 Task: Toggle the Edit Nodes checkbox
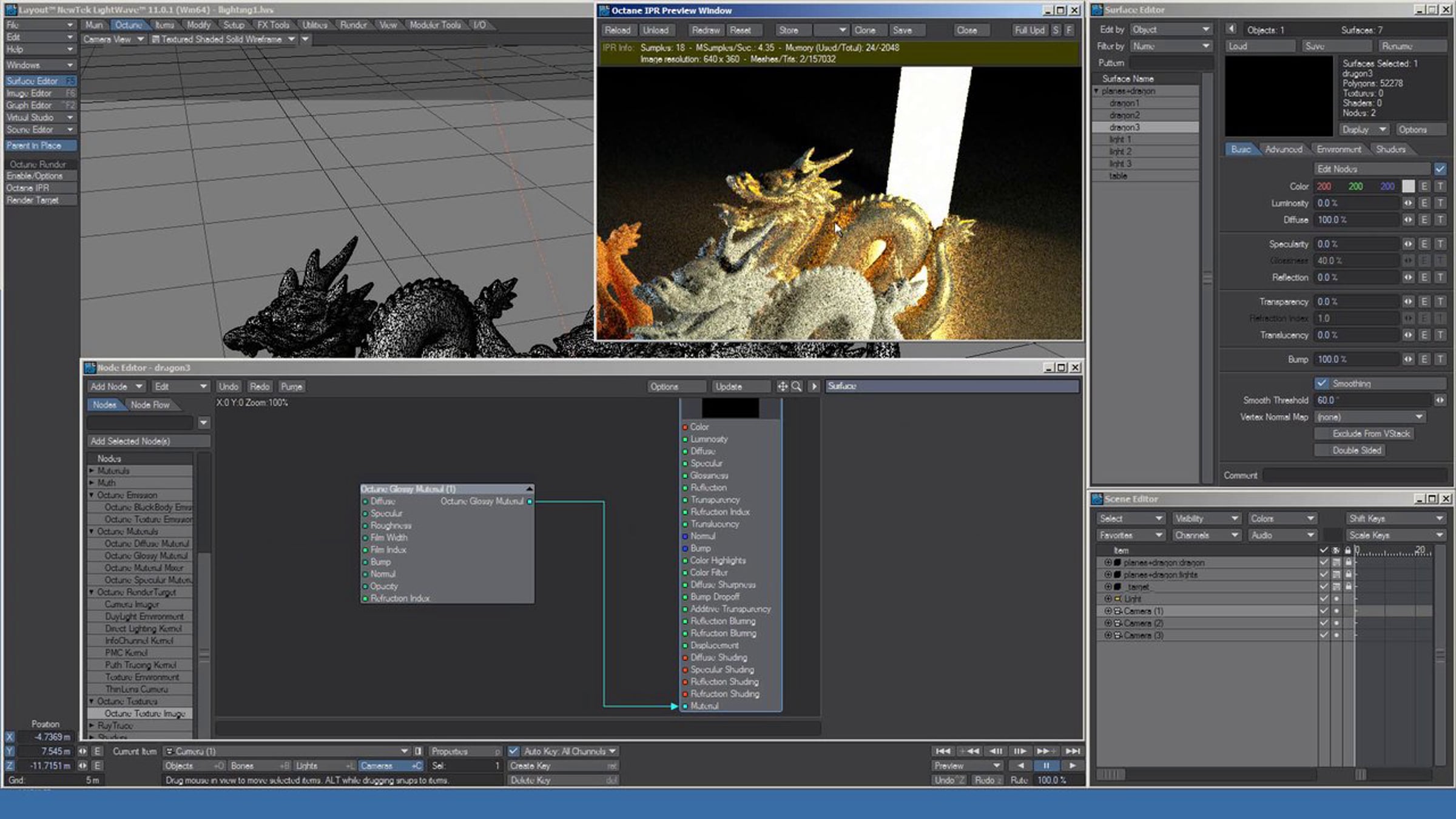point(1440,169)
